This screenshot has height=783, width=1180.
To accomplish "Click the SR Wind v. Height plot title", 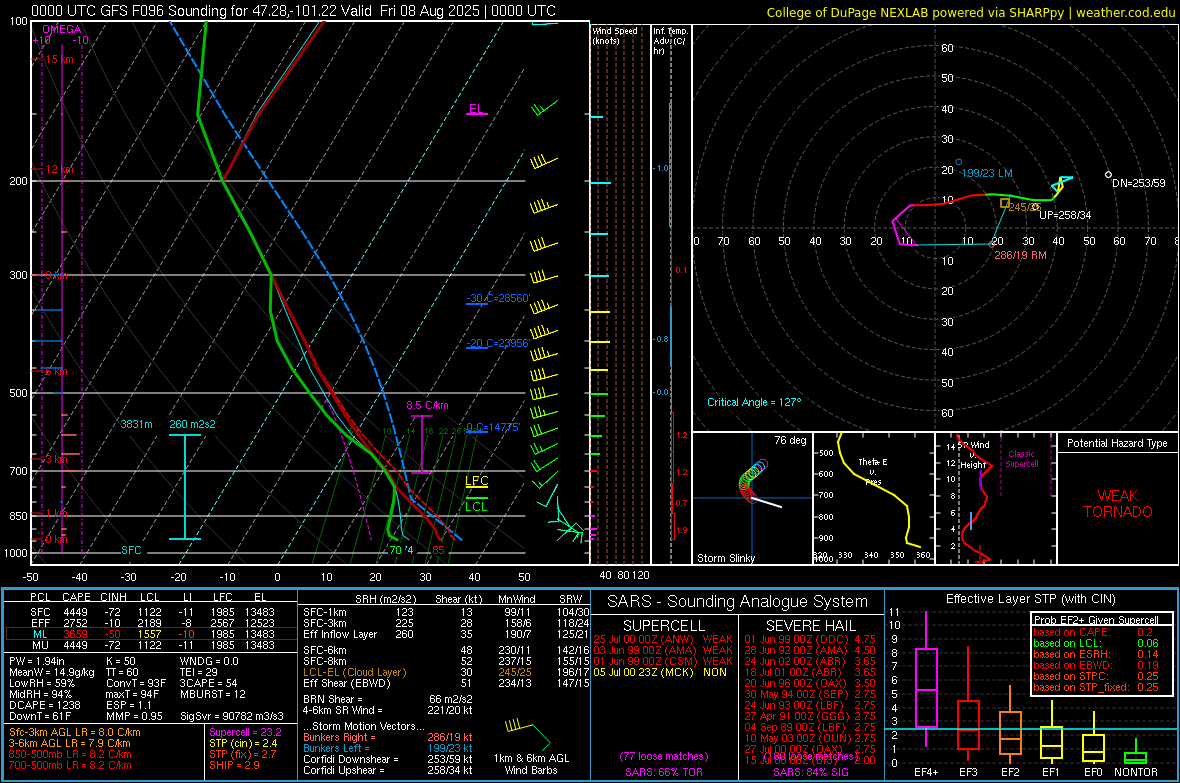I will 973,455.
